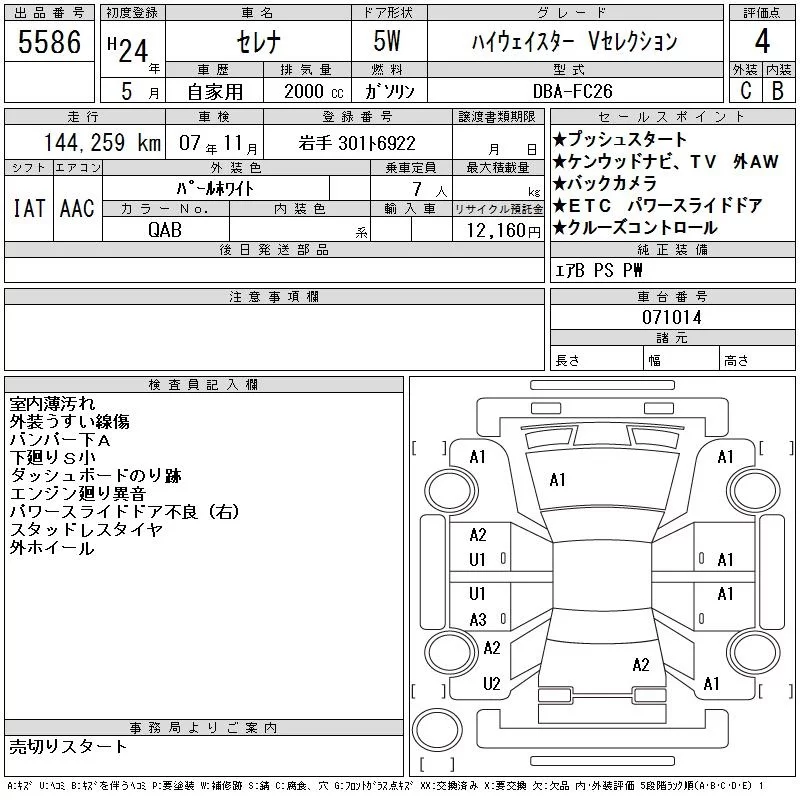Select the overall evaluation score 4
Viewport: 800px width, 800px height.
(762, 41)
